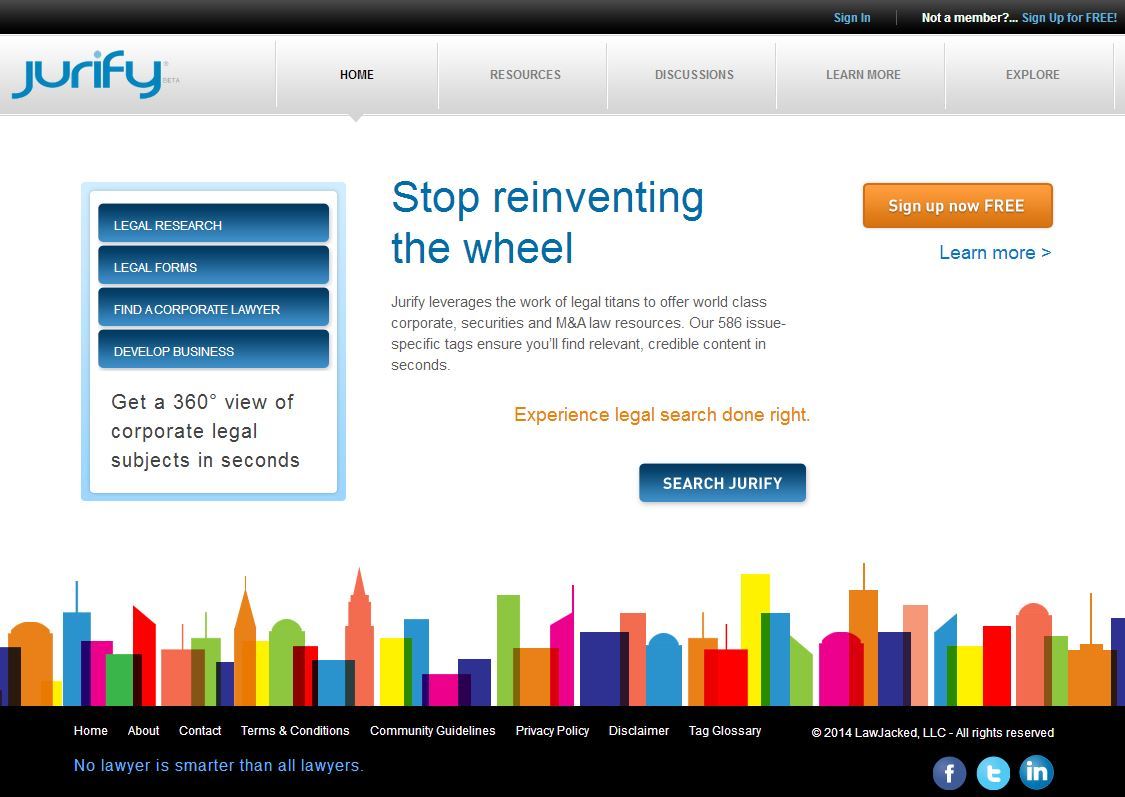Open the DISCUSSIONS tab

[x=694, y=75]
